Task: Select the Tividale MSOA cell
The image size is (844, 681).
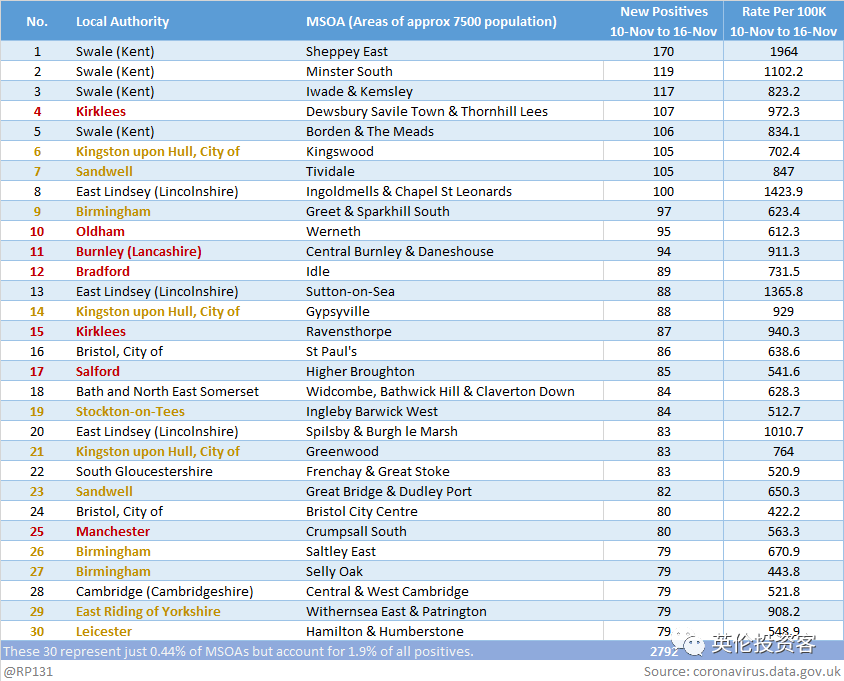Action: [x=331, y=171]
